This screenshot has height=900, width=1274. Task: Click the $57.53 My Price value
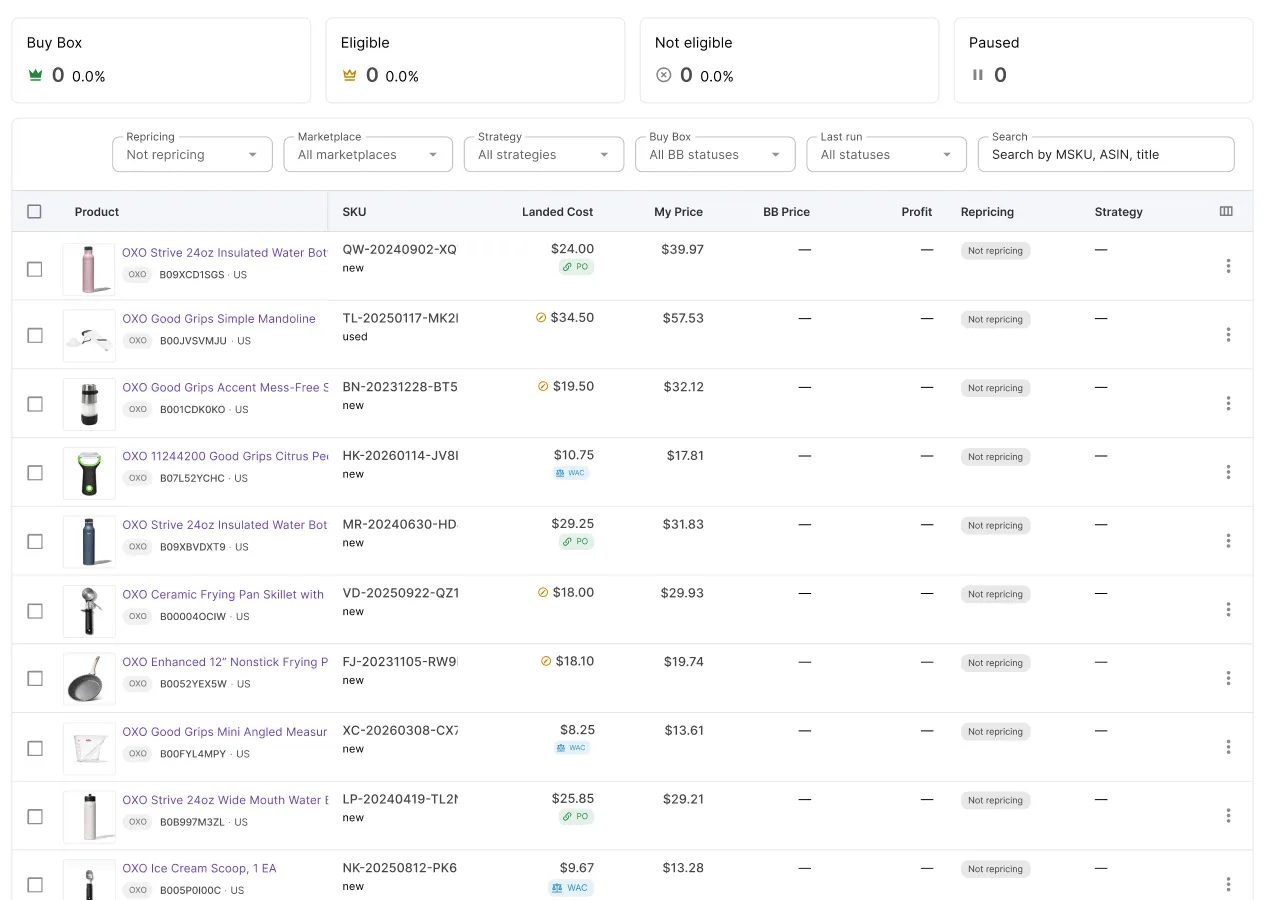(x=683, y=318)
